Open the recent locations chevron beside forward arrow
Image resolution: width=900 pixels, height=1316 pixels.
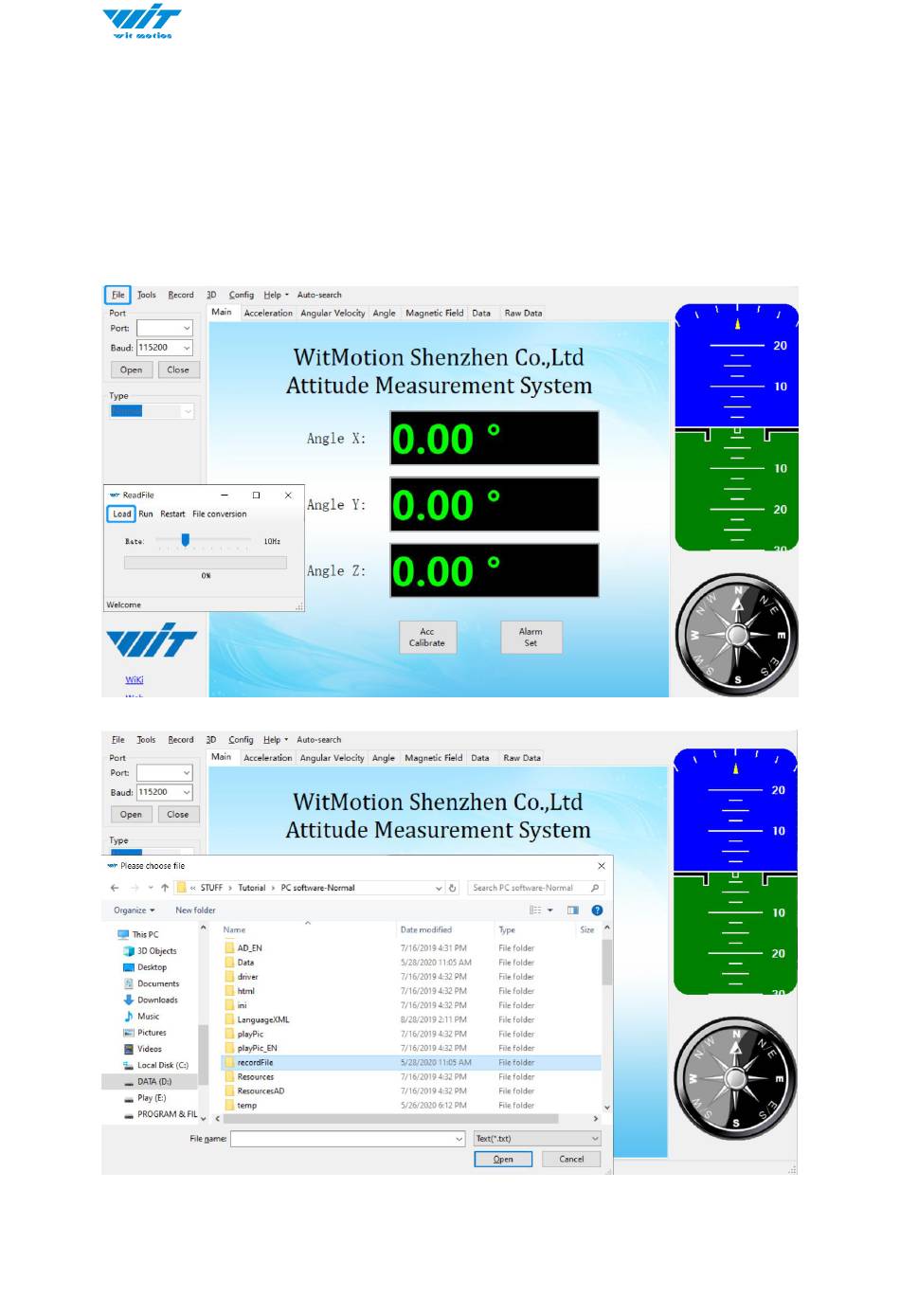pos(151,888)
